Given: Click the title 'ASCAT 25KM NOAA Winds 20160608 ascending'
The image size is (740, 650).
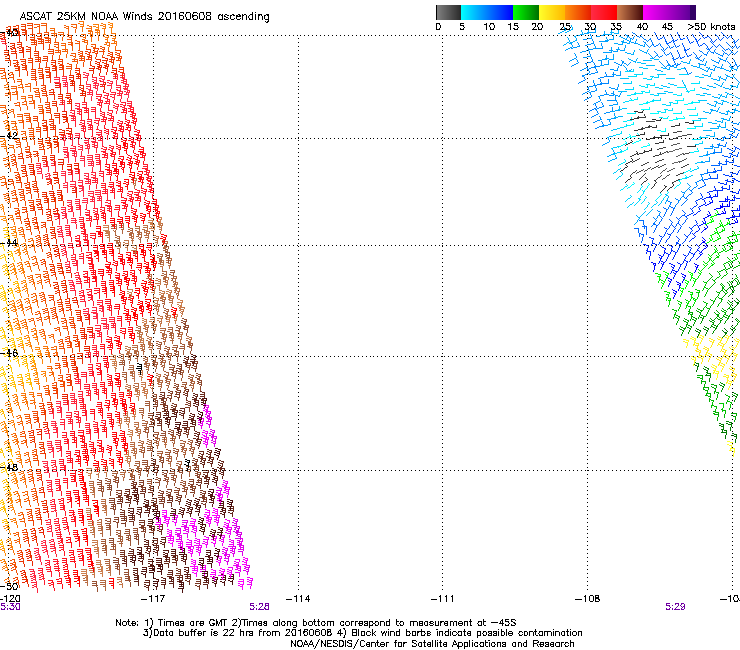Looking at the screenshot, I should click(144, 17).
